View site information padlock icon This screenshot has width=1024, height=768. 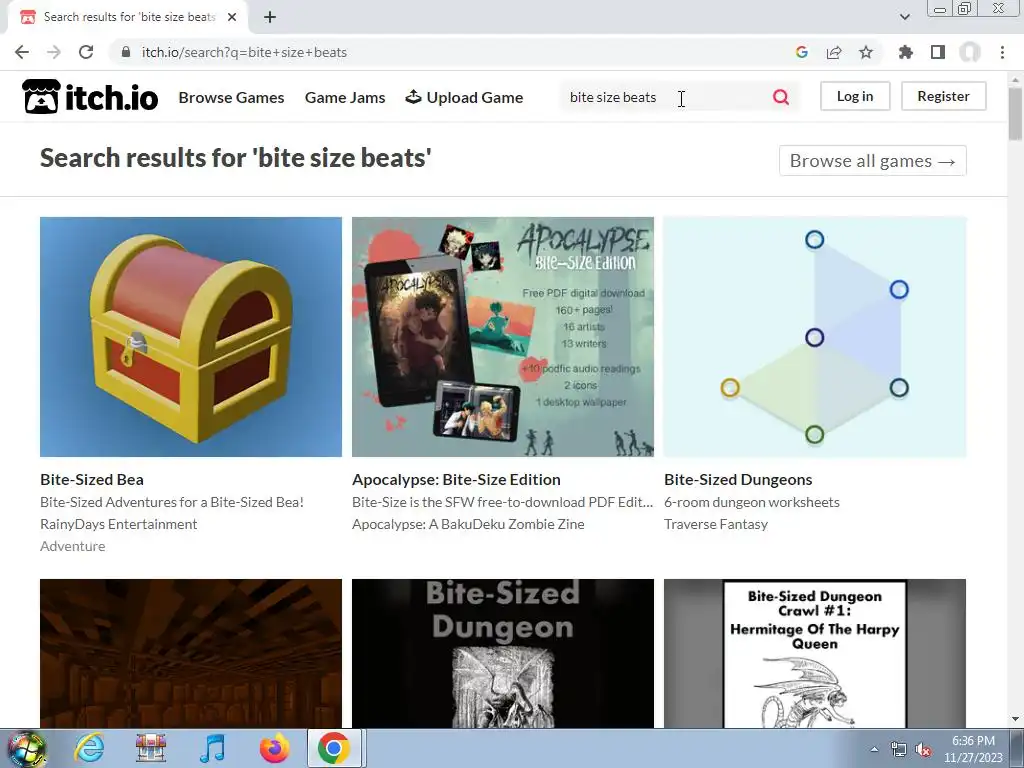point(126,52)
